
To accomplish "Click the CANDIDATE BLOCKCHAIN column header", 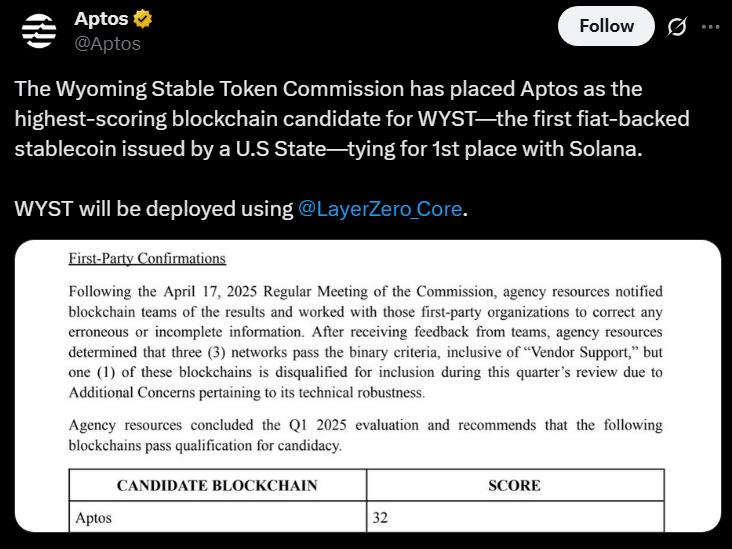I will click(217, 486).
